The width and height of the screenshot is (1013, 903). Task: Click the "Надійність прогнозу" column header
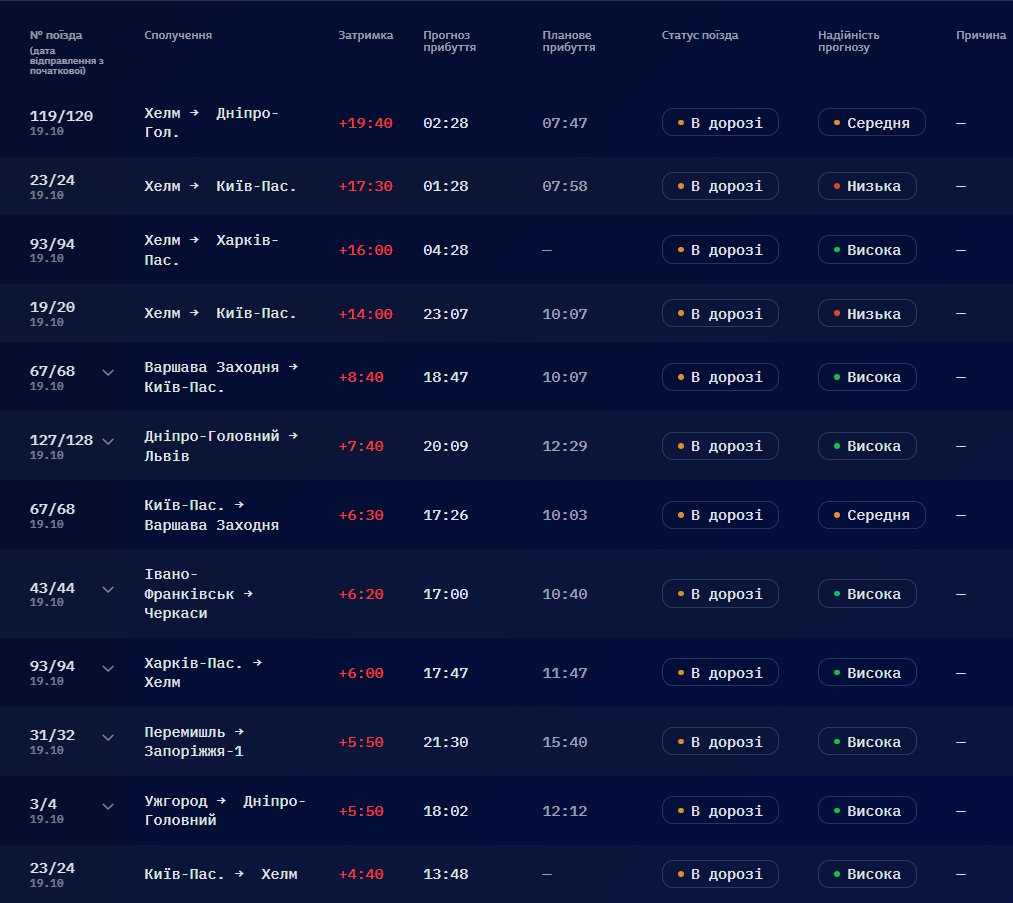point(848,41)
